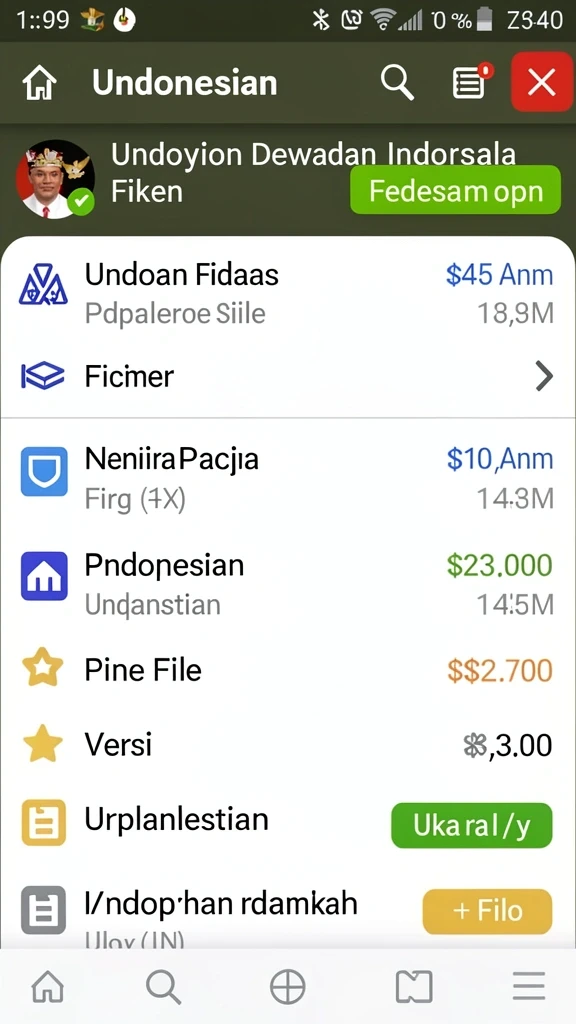
Task: Open search from the top header
Action: coord(397,83)
